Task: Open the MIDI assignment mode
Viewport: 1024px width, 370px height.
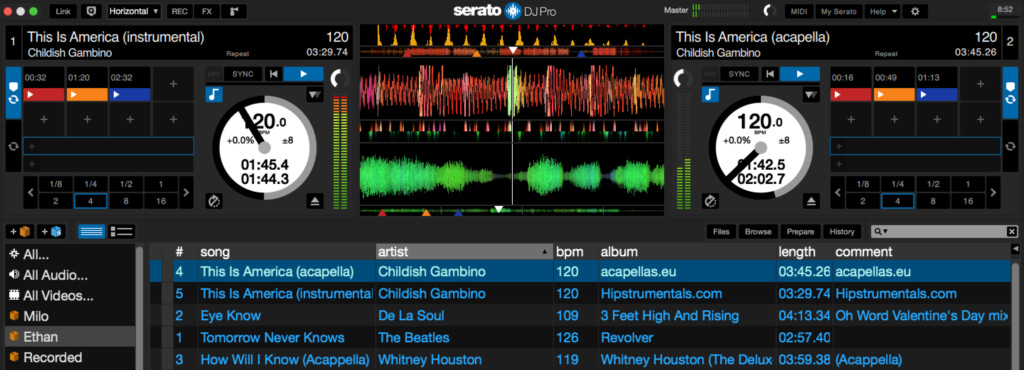Action: tap(799, 11)
